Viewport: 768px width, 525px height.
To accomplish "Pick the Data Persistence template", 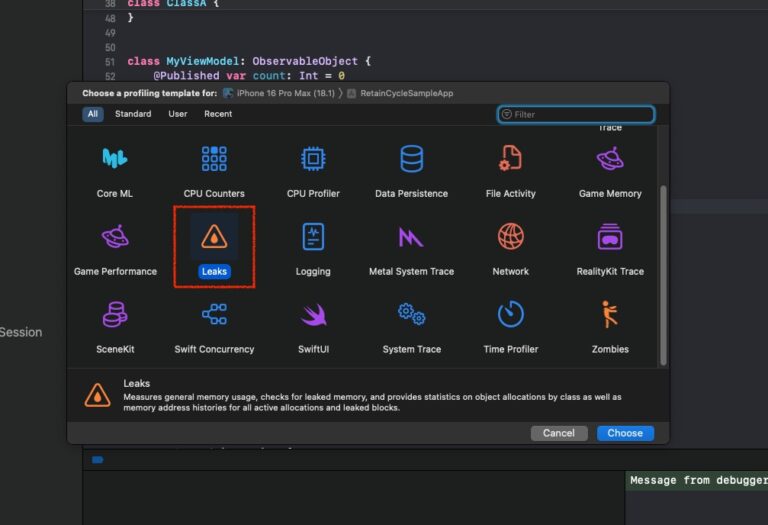I will 411,171.
